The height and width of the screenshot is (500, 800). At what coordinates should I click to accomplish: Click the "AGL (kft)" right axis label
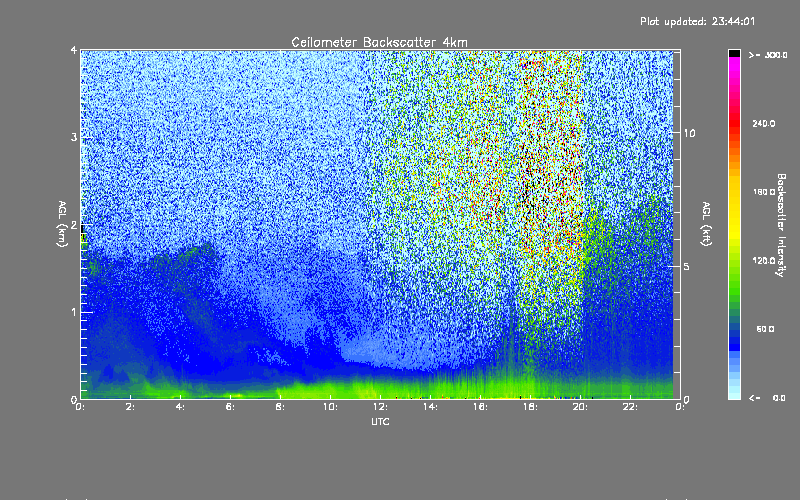[x=706, y=224]
